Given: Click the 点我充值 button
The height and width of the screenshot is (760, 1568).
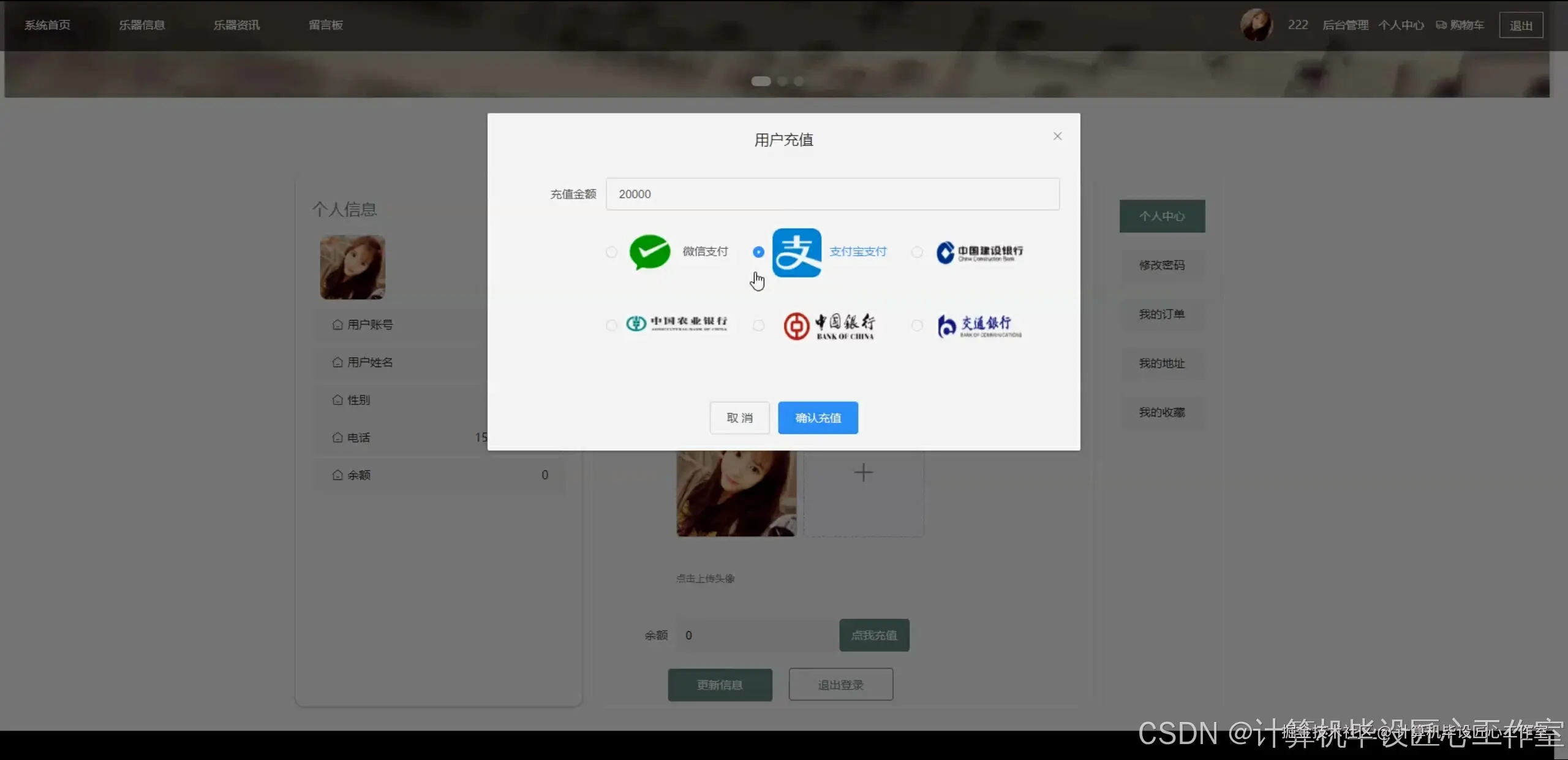Looking at the screenshot, I should [874, 636].
